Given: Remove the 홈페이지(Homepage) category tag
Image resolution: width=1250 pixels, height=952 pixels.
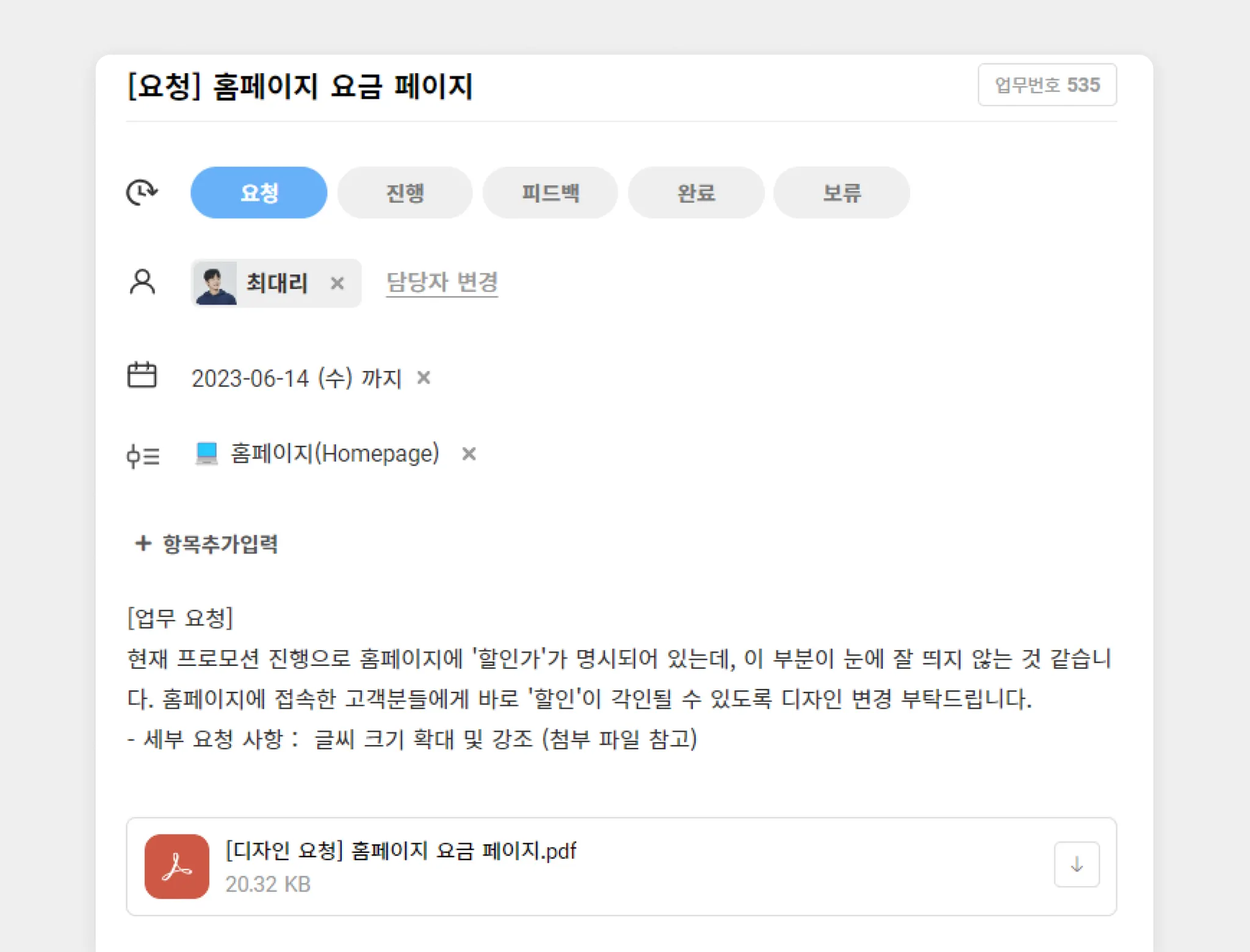Looking at the screenshot, I should coord(469,453).
